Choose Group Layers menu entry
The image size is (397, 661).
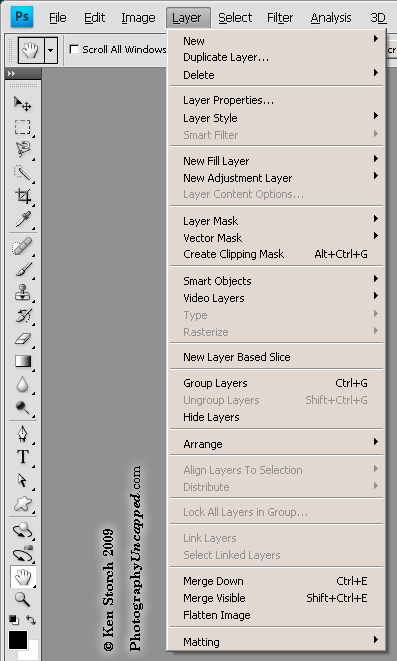pyautogui.click(x=276, y=383)
